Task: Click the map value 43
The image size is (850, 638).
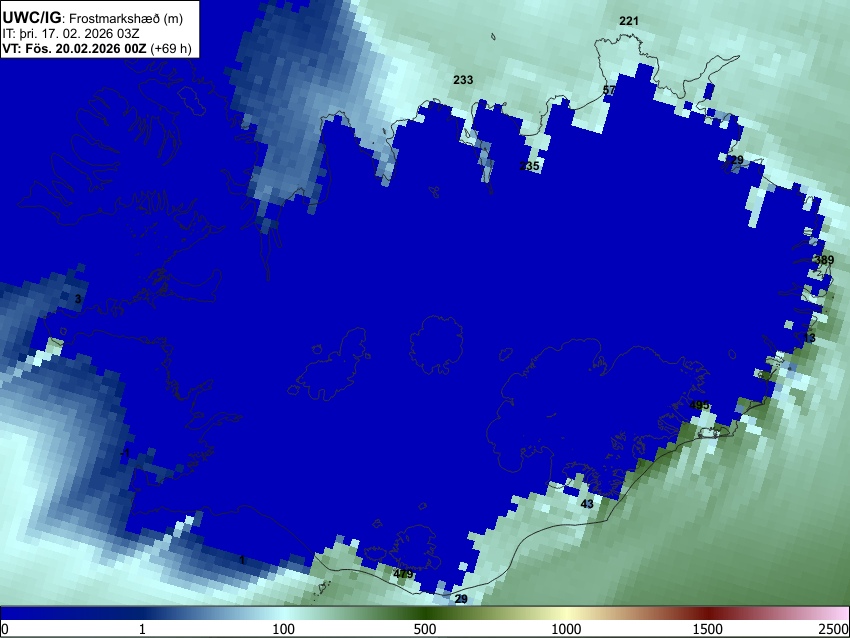Action: click(587, 504)
